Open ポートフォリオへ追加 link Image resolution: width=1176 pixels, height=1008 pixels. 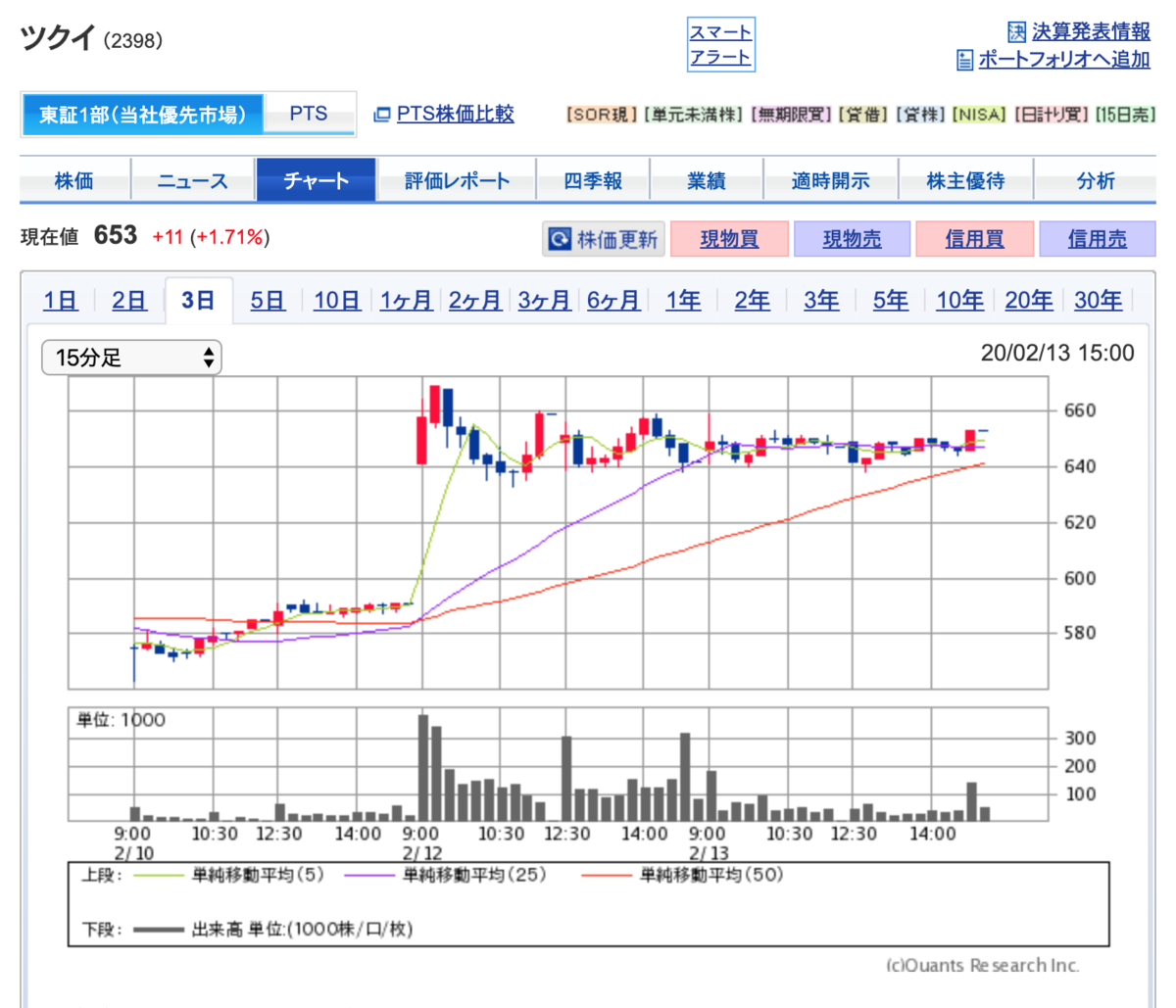pos(1064,60)
